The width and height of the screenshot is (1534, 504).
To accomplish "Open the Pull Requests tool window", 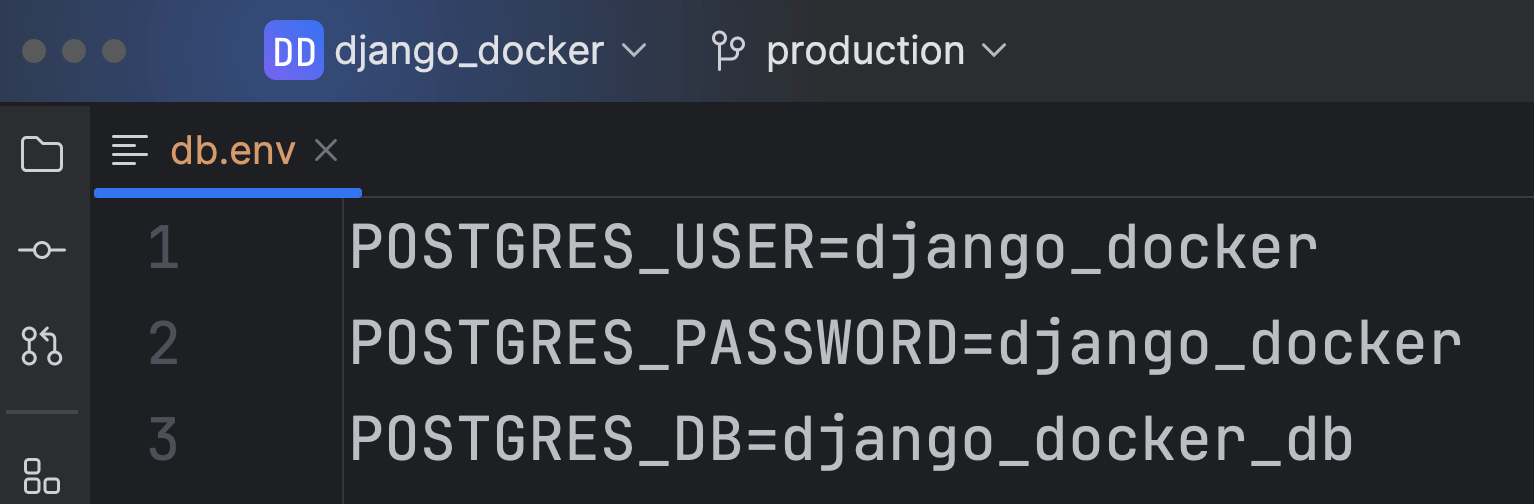I will [42, 345].
